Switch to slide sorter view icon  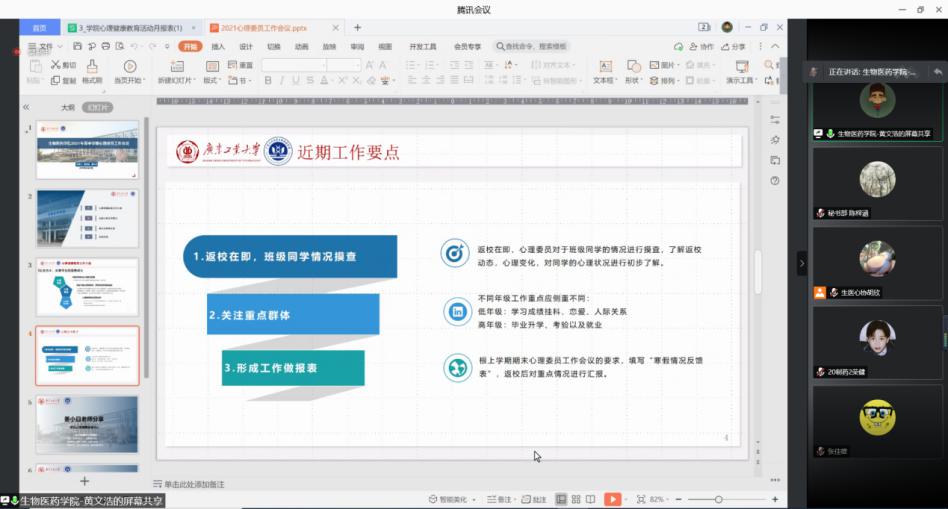576,499
